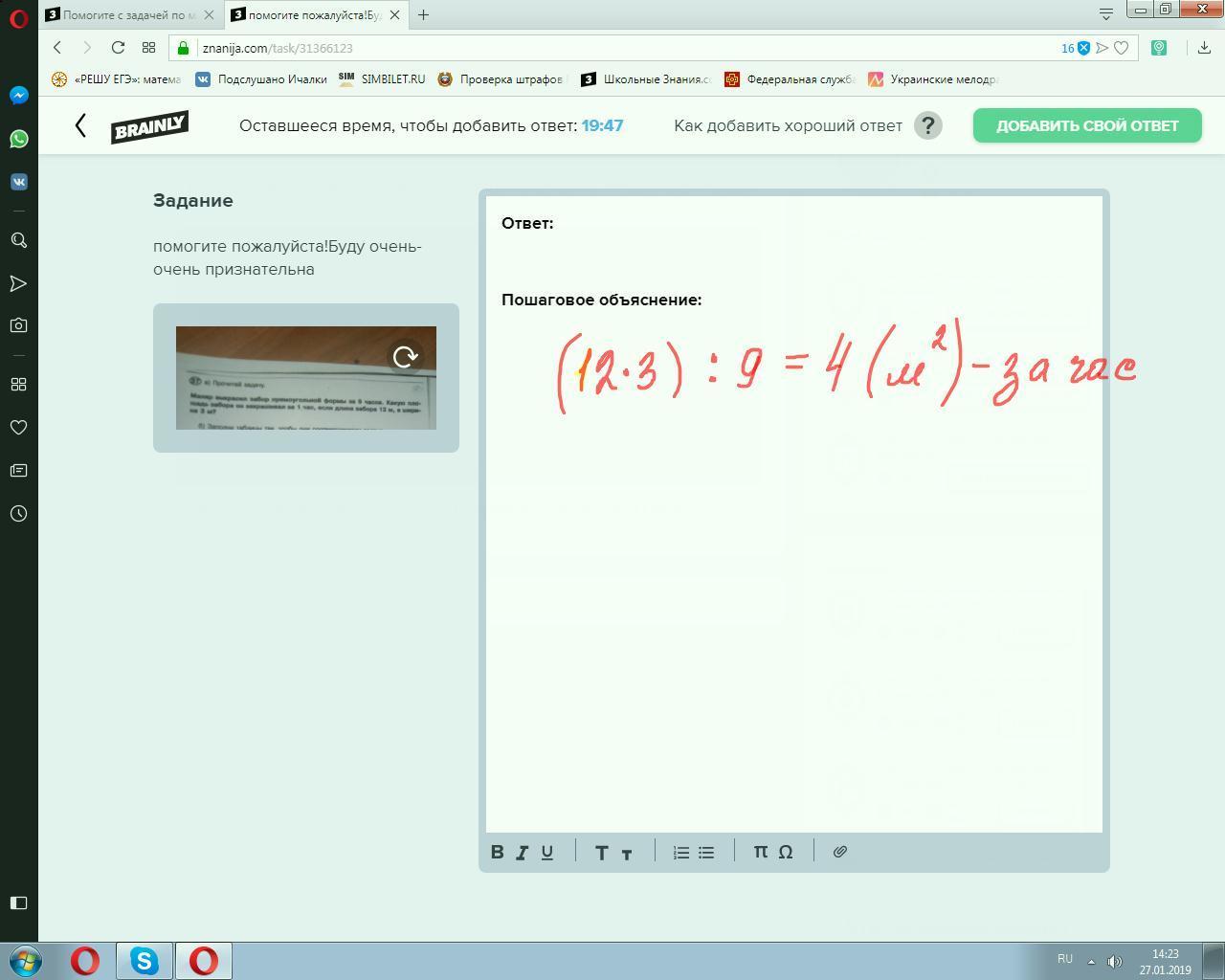
Task: Open search from Opera sidebar
Action: point(18,240)
